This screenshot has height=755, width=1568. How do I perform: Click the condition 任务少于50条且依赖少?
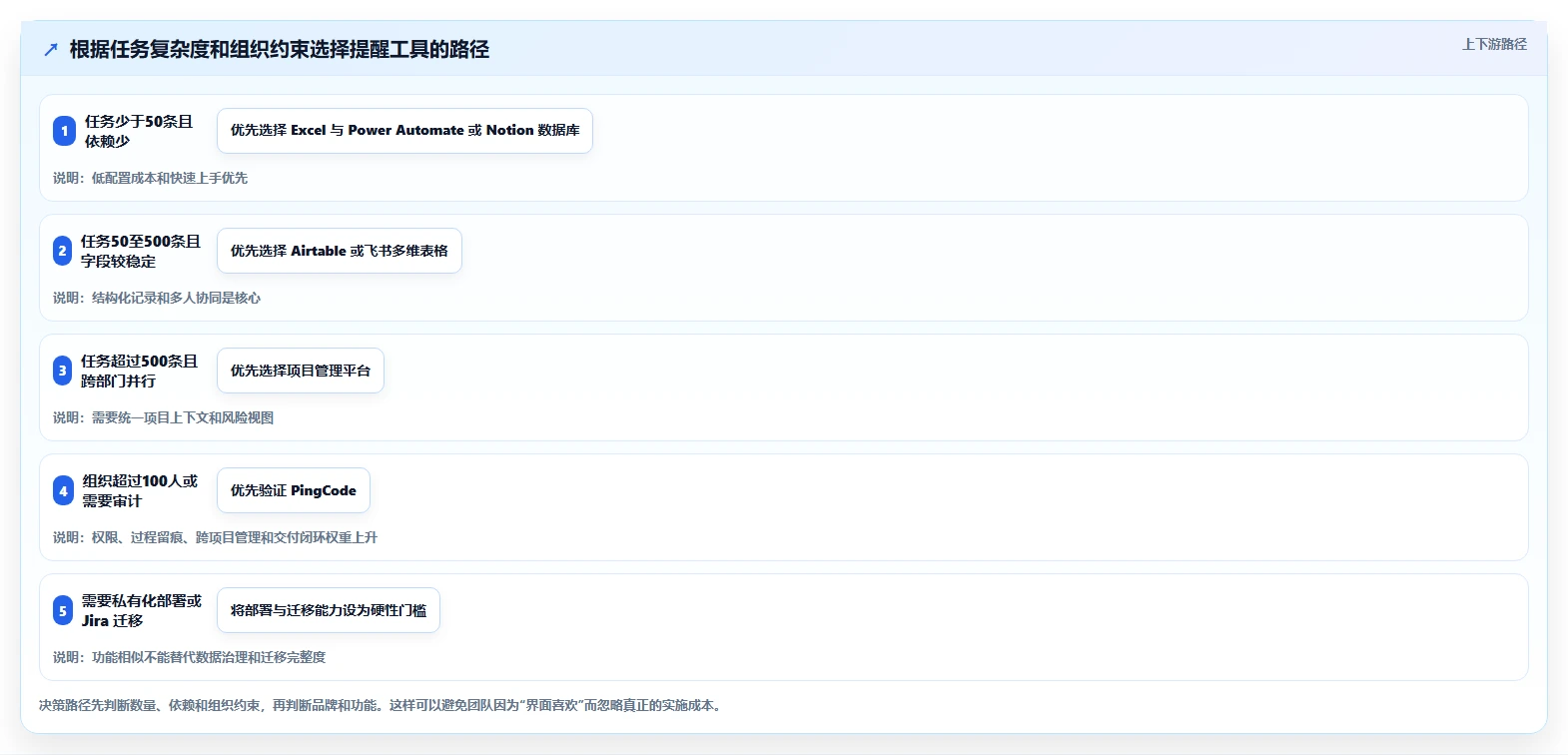click(139, 131)
